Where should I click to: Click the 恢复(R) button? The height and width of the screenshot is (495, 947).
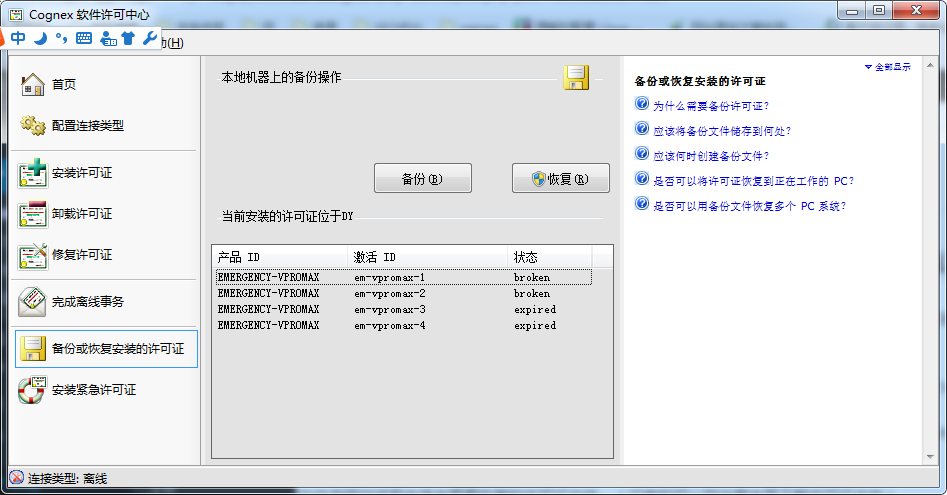[x=561, y=179]
